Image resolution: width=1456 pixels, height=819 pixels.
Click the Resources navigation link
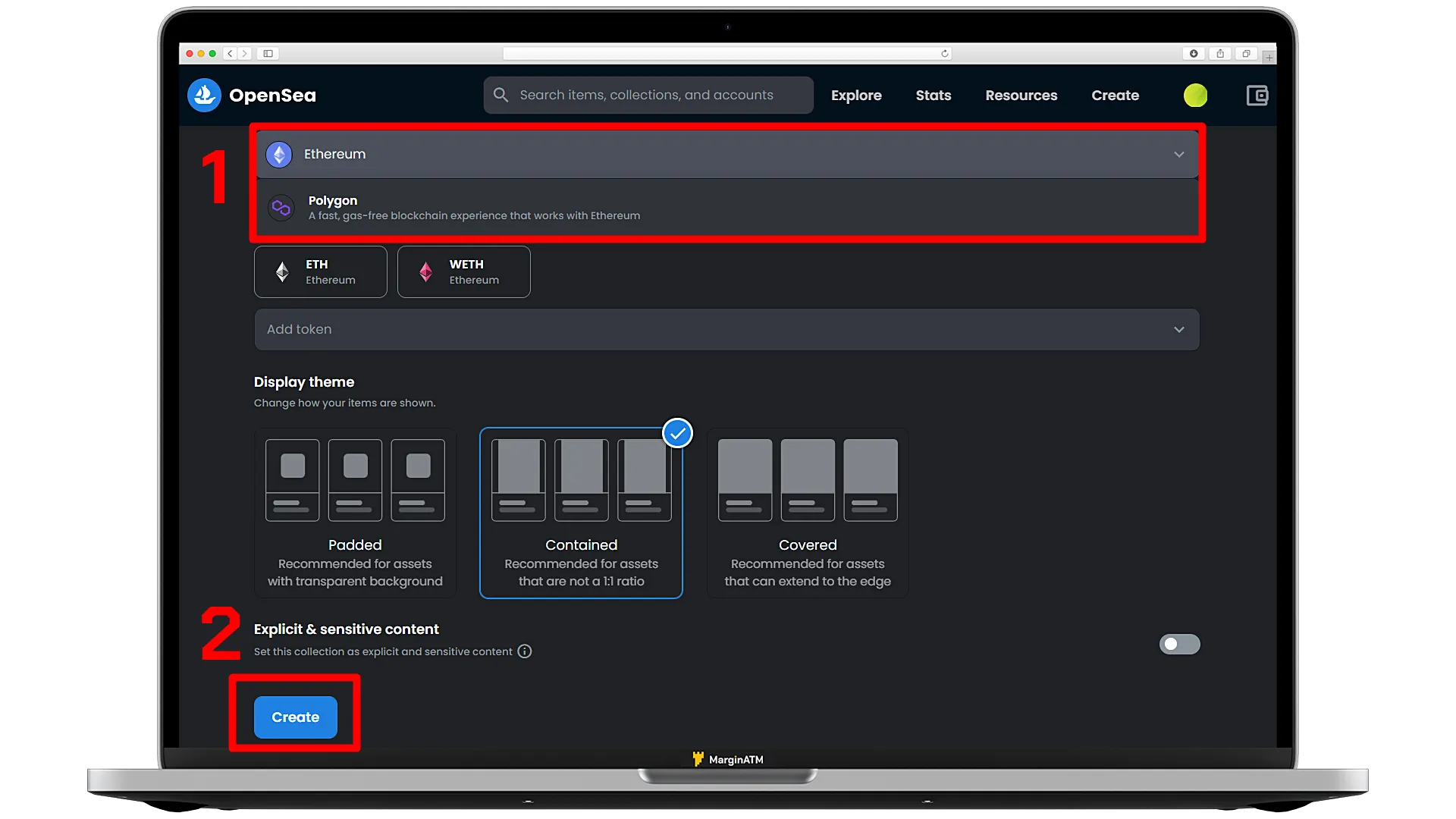[1021, 95]
